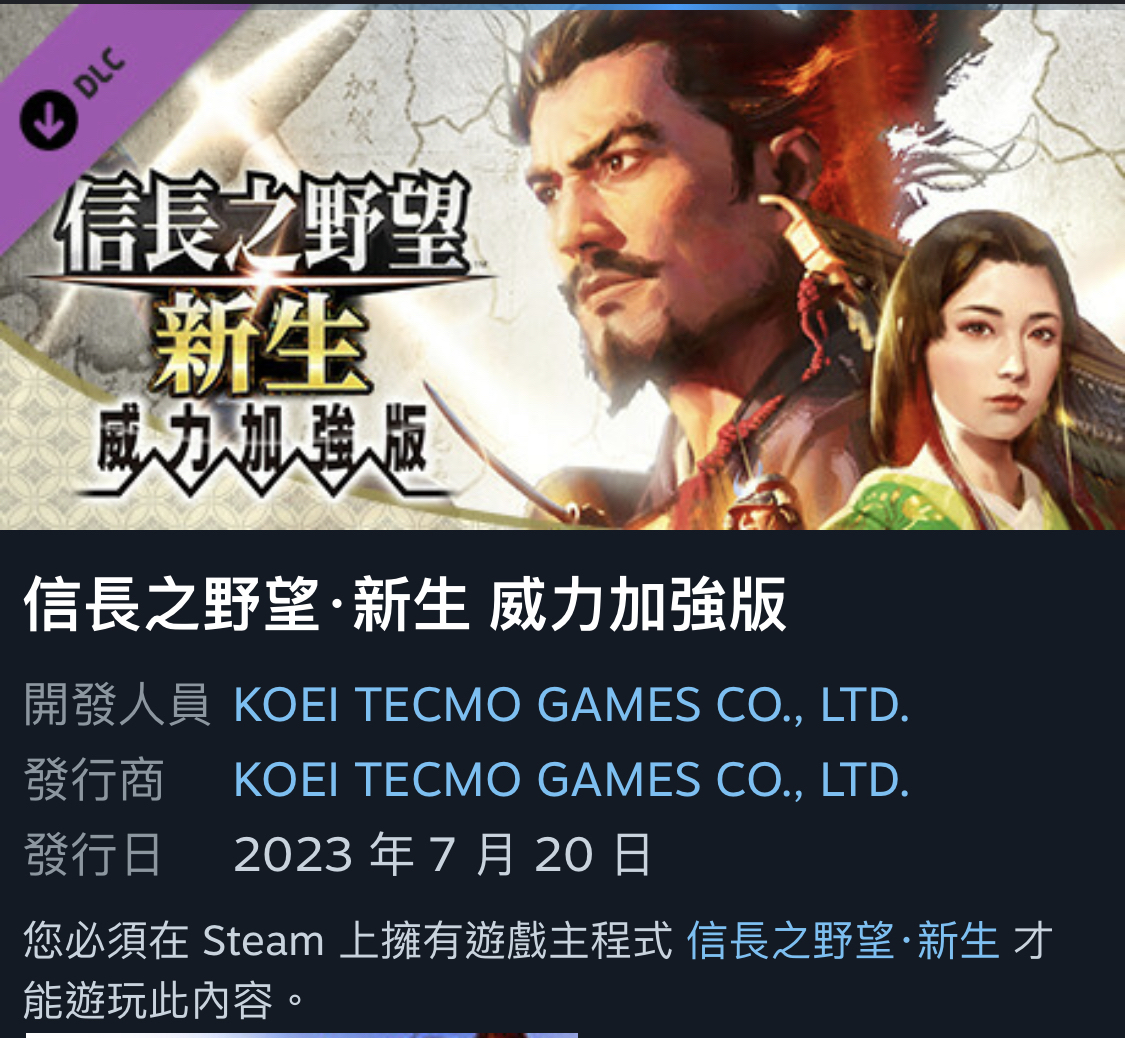The image size is (1125, 1038).
Task: Click the 發行日 label
Action: coord(93,854)
